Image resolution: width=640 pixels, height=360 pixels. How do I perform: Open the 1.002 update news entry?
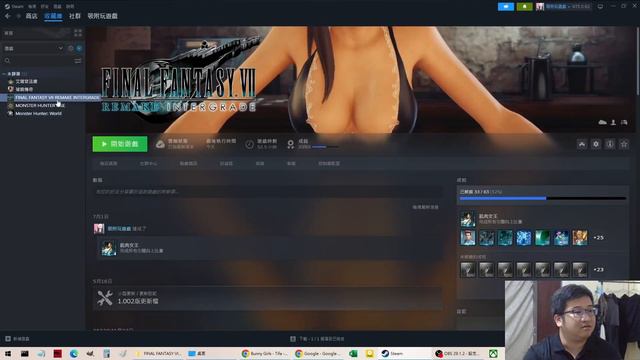tap(268, 298)
